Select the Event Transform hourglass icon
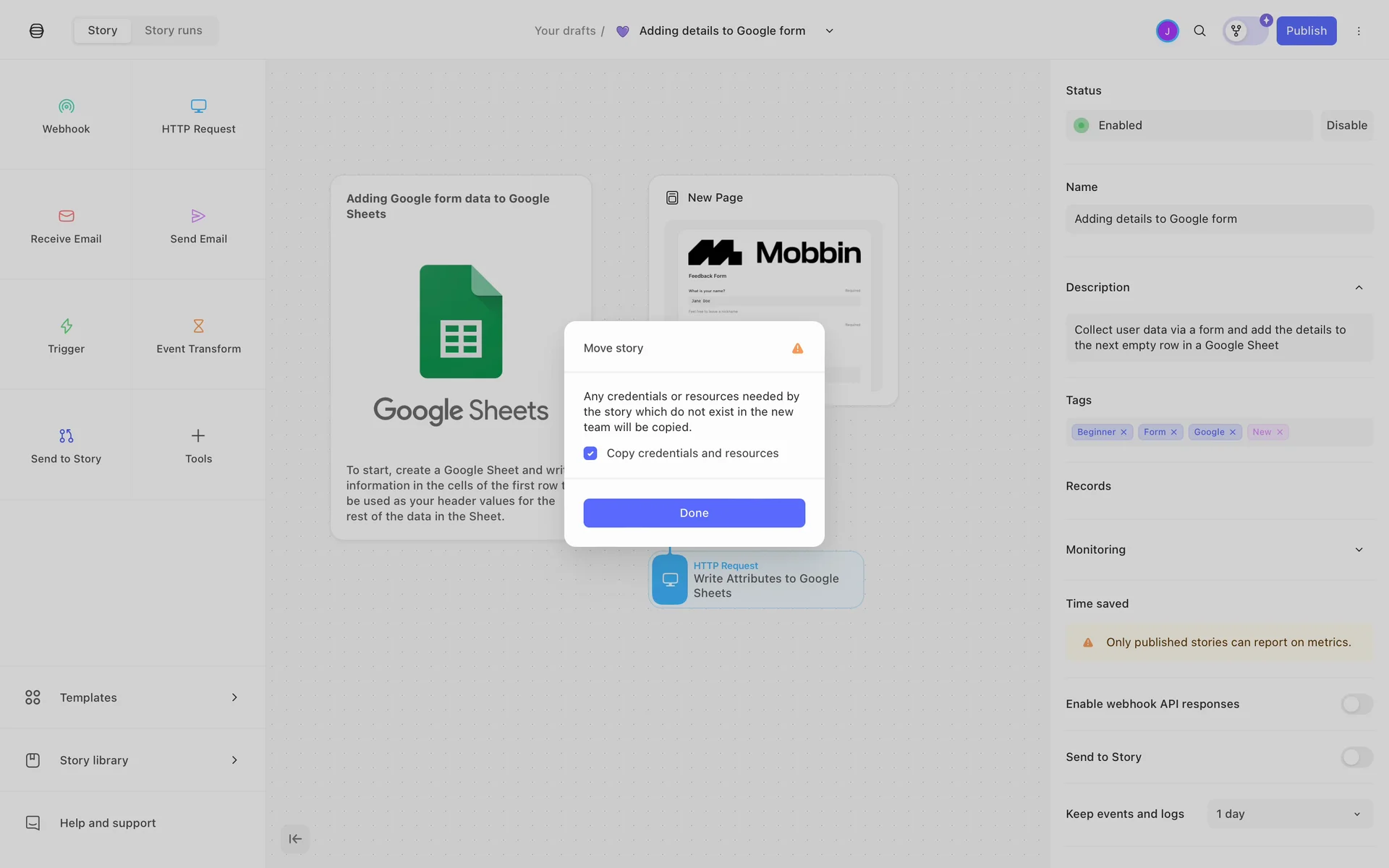The image size is (1389, 868). 198,326
